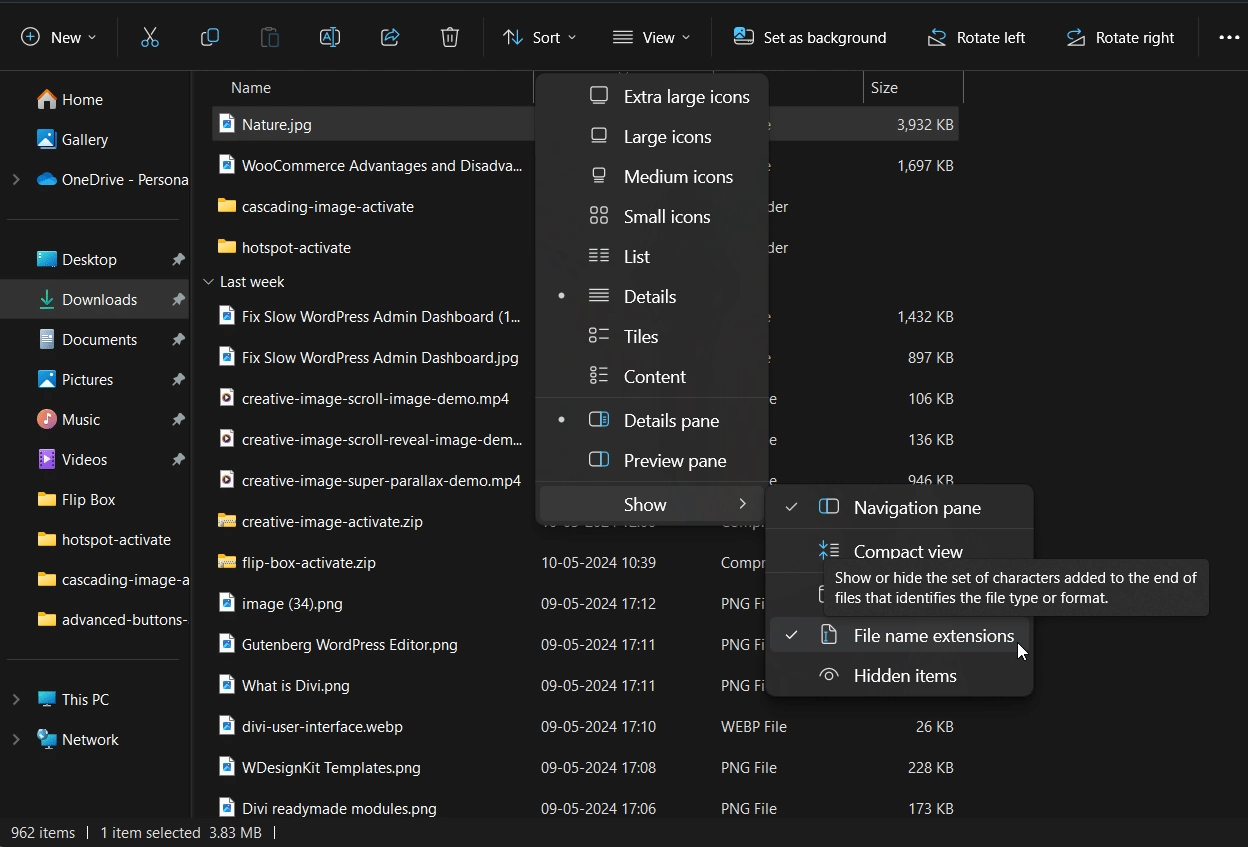Select Fix Slow WordPress Admin Dashboard.jpg
1248x847 pixels.
pos(369,357)
